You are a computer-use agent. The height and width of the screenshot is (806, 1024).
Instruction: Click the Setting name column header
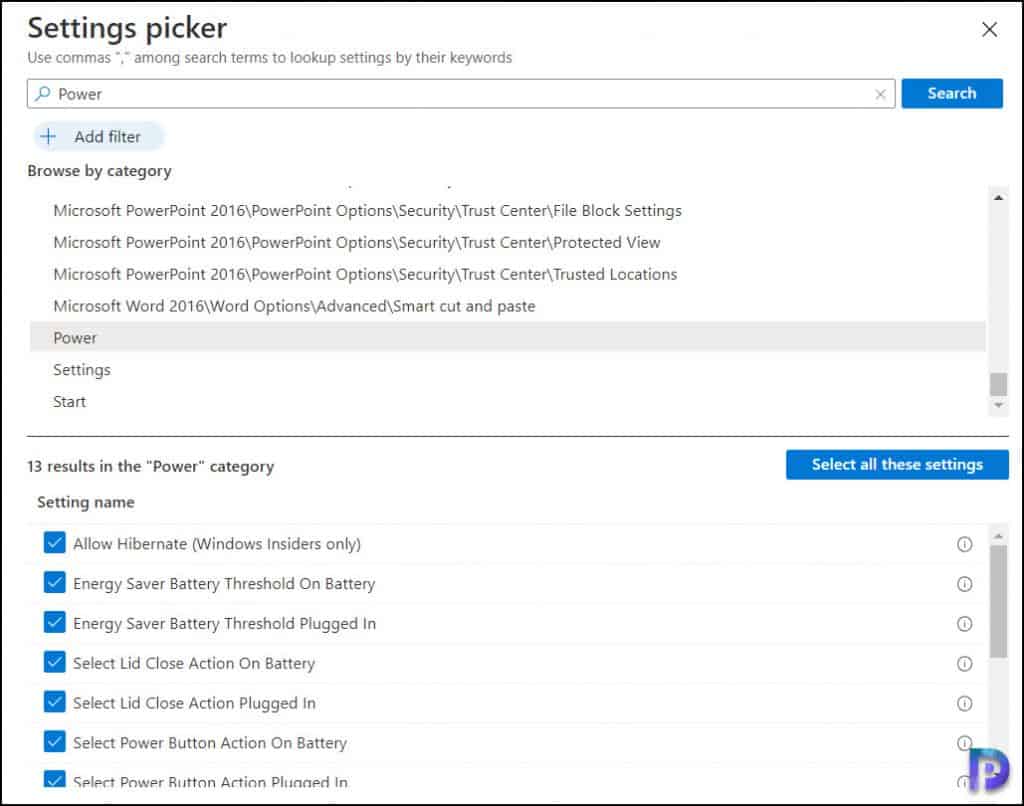(x=86, y=502)
